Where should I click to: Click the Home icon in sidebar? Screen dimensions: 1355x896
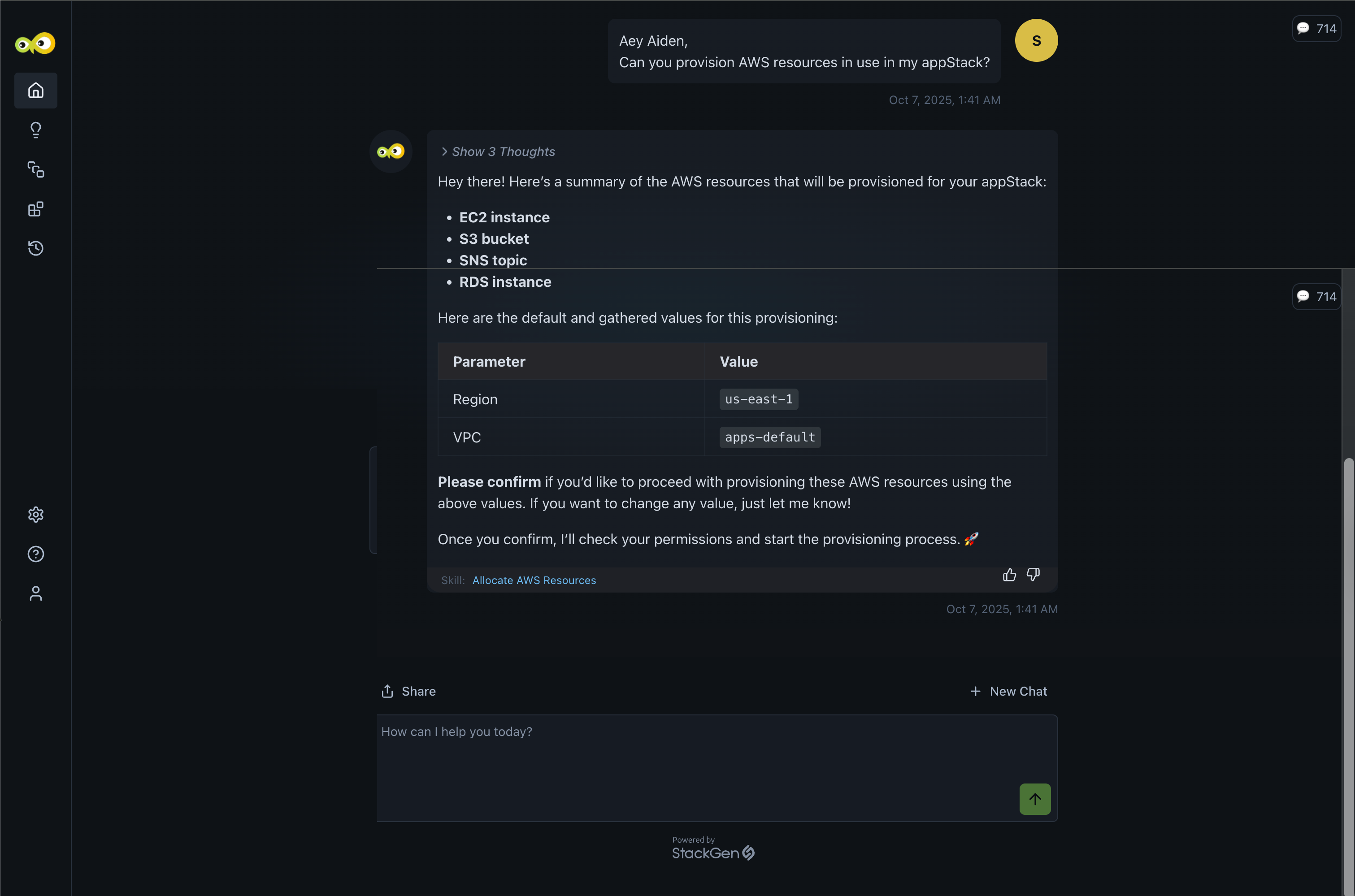(35, 90)
